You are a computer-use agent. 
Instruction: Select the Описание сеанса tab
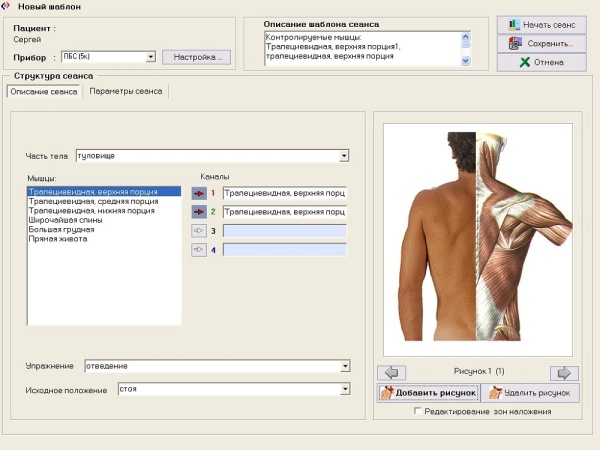click(44, 92)
